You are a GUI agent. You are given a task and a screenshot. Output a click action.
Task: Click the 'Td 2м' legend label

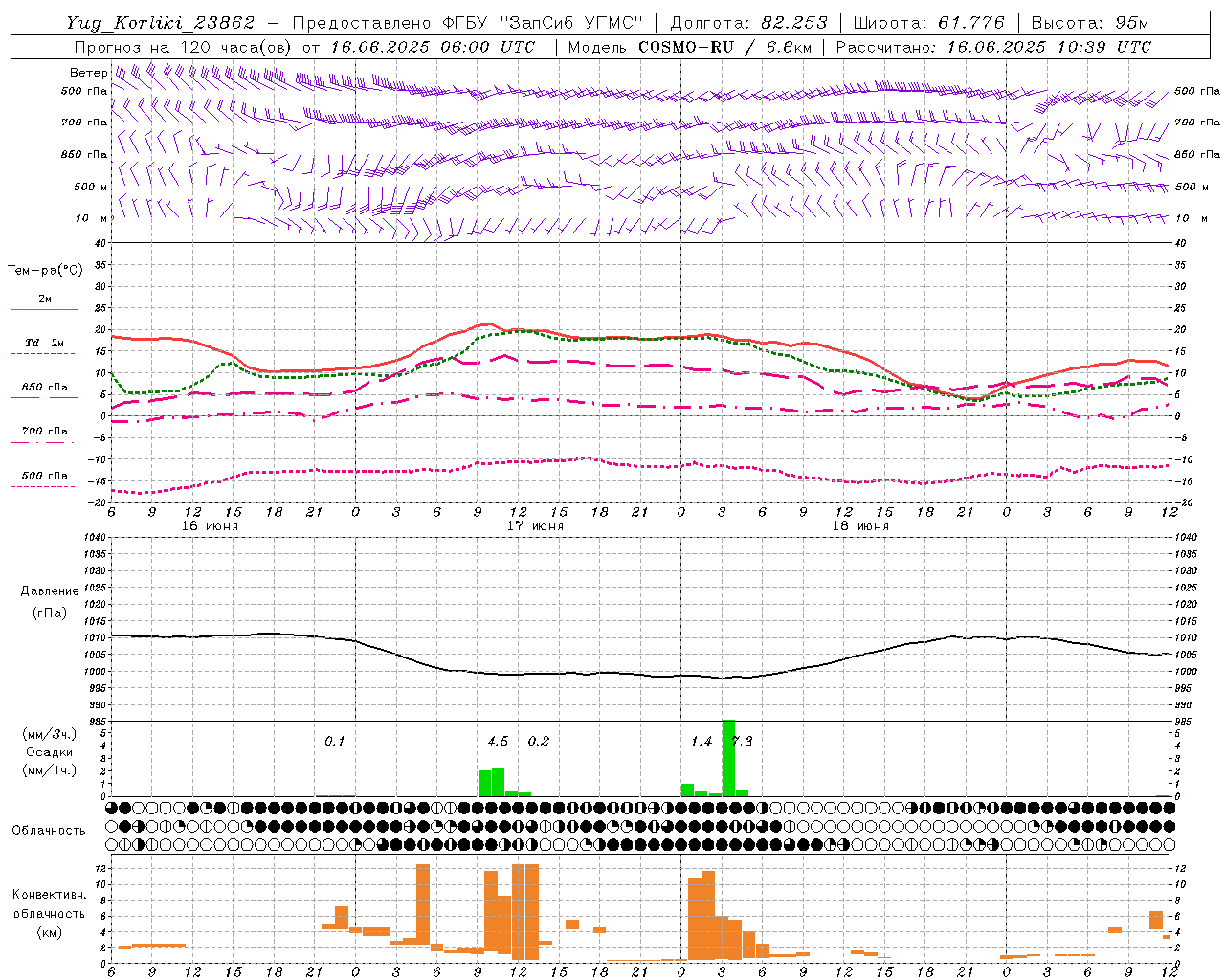click(45, 343)
